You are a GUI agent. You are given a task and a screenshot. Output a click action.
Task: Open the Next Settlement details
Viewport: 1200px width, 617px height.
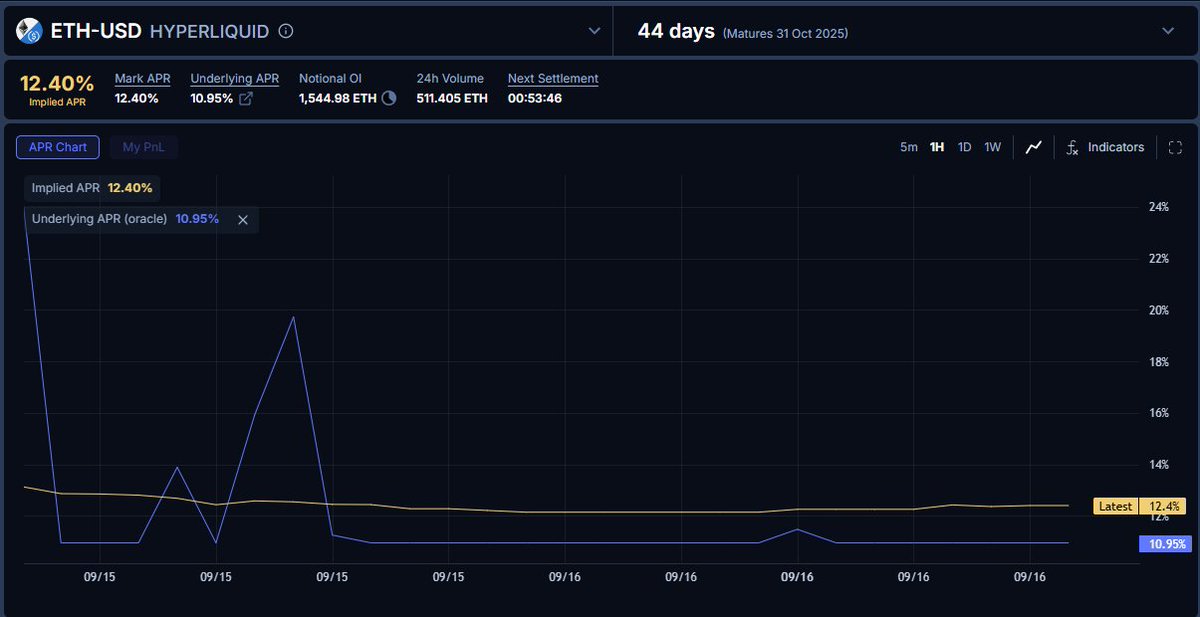click(x=552, y=78)
